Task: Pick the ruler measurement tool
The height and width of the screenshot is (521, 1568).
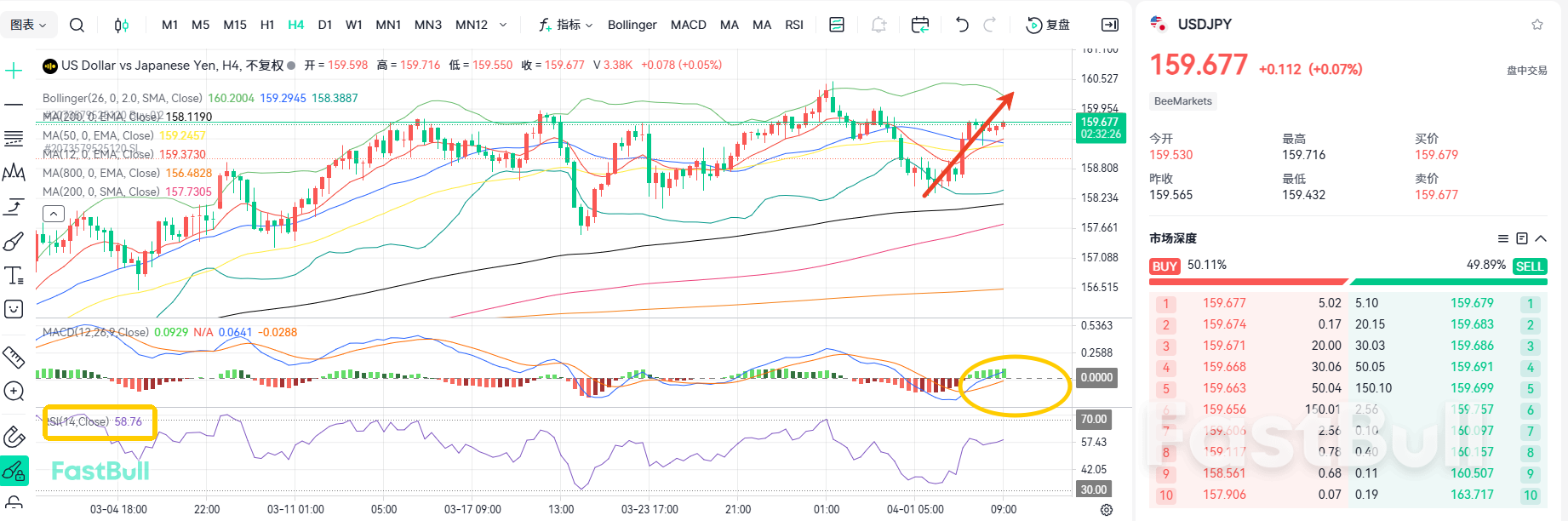Action: (14, 357)
